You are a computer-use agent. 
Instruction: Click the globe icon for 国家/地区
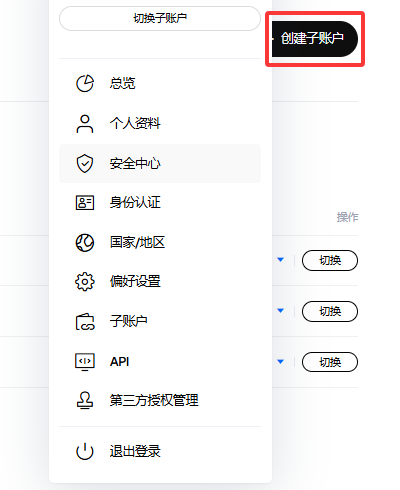click(x=85, y=242)
